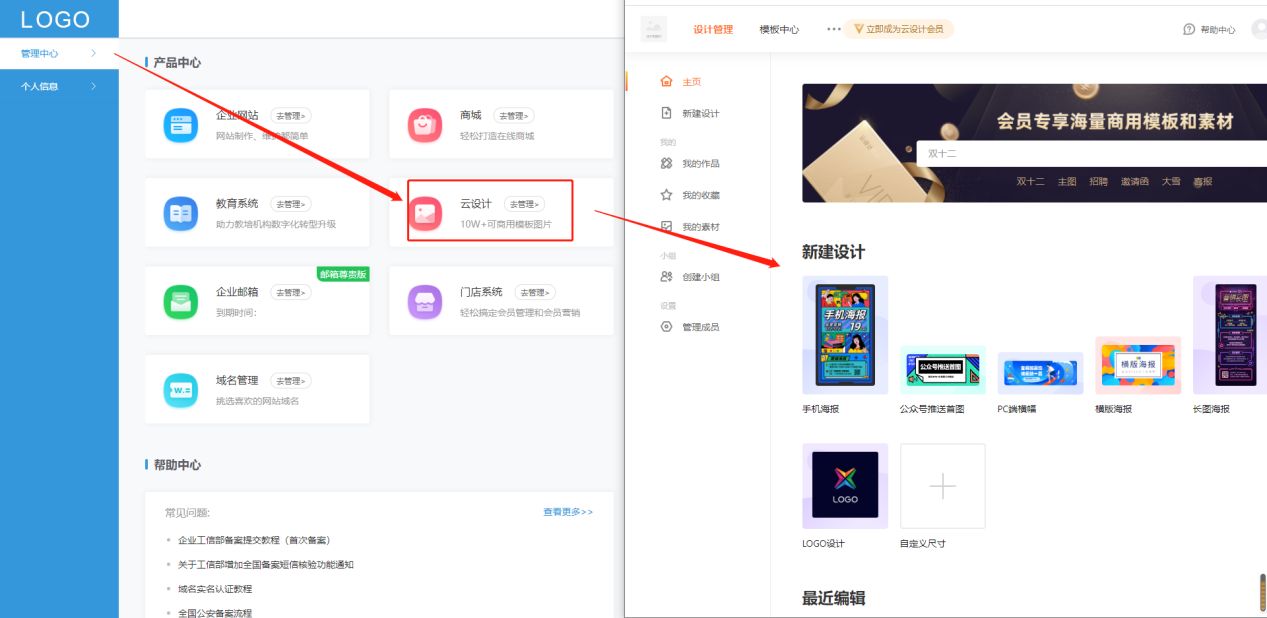Click 去管理 button for 企业邮箱
1267x618 pixels.
pyautogui.click(x=291, y=293)
